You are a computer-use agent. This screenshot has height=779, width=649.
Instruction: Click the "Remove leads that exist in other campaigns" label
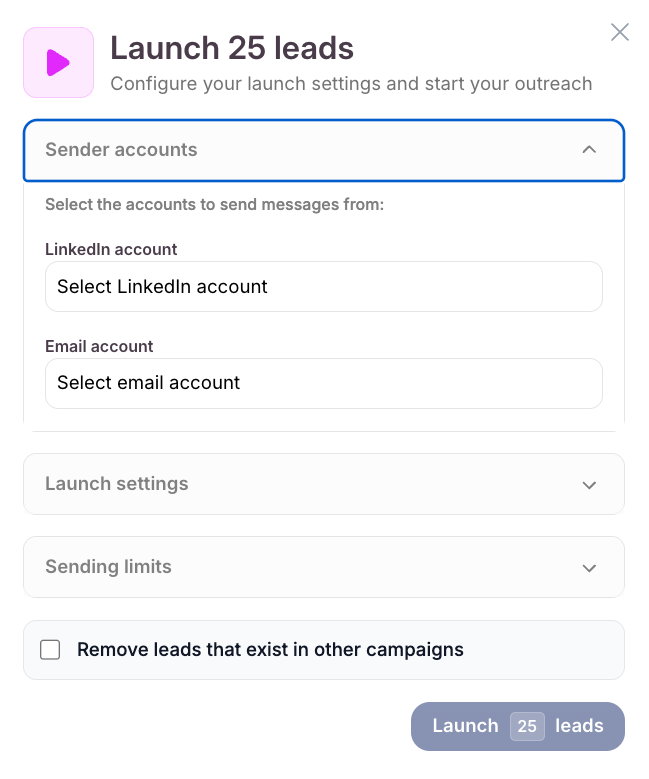point(270,650)
